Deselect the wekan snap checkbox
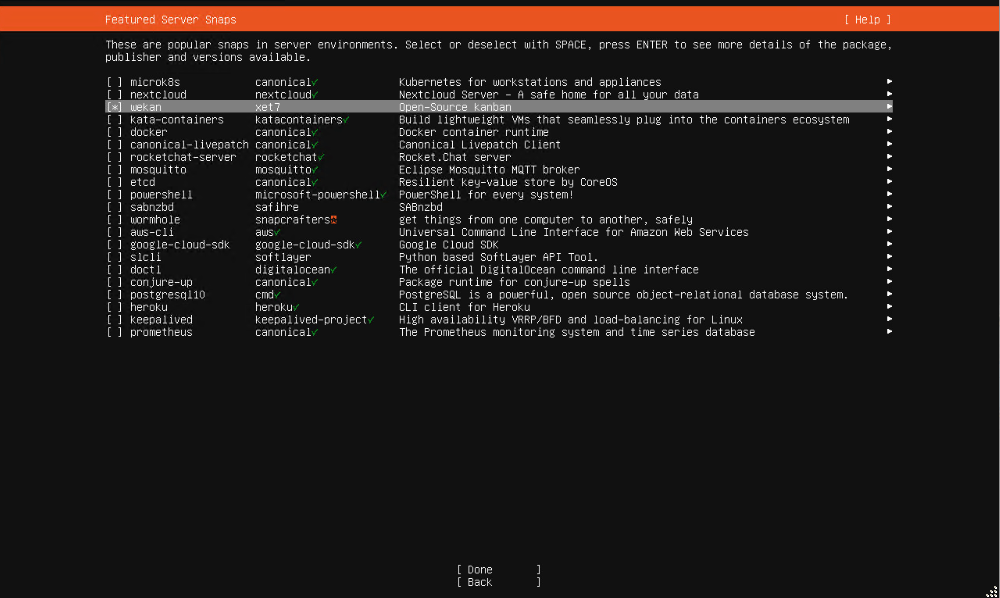This screenshot has height=598, width=1000. pyautogui.click(x=115, y=107)
